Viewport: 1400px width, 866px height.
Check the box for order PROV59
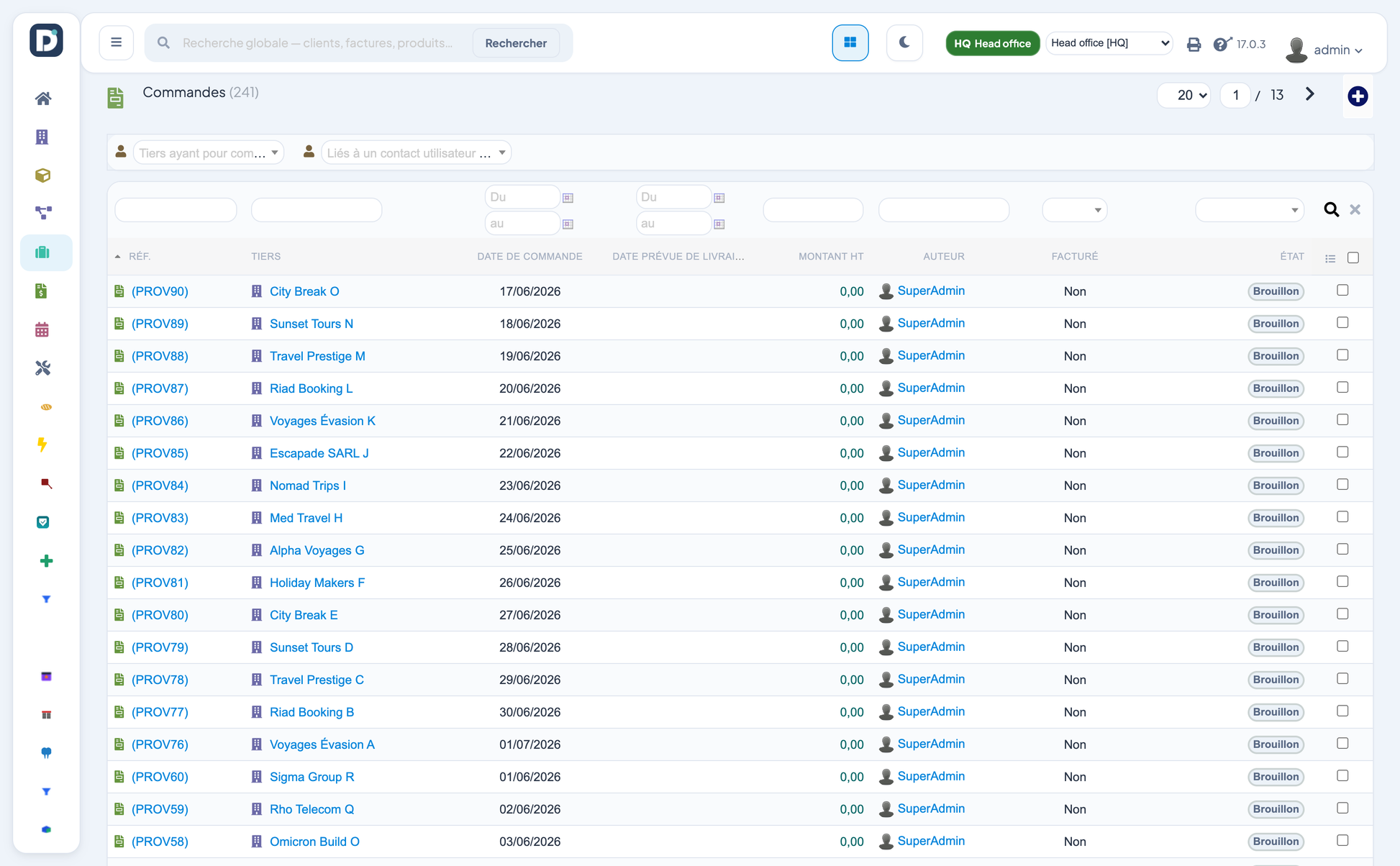coord(1342,808)
